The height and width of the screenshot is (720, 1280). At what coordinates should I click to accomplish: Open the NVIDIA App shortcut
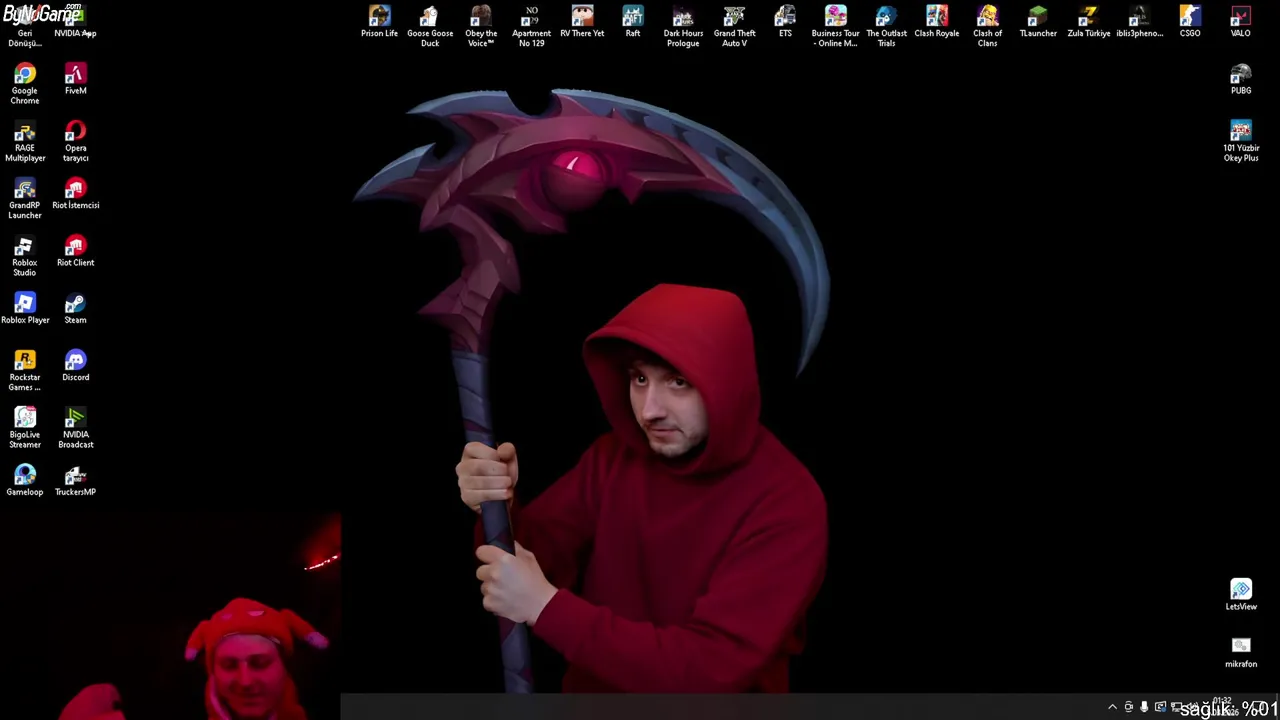(x=75, y=22)
